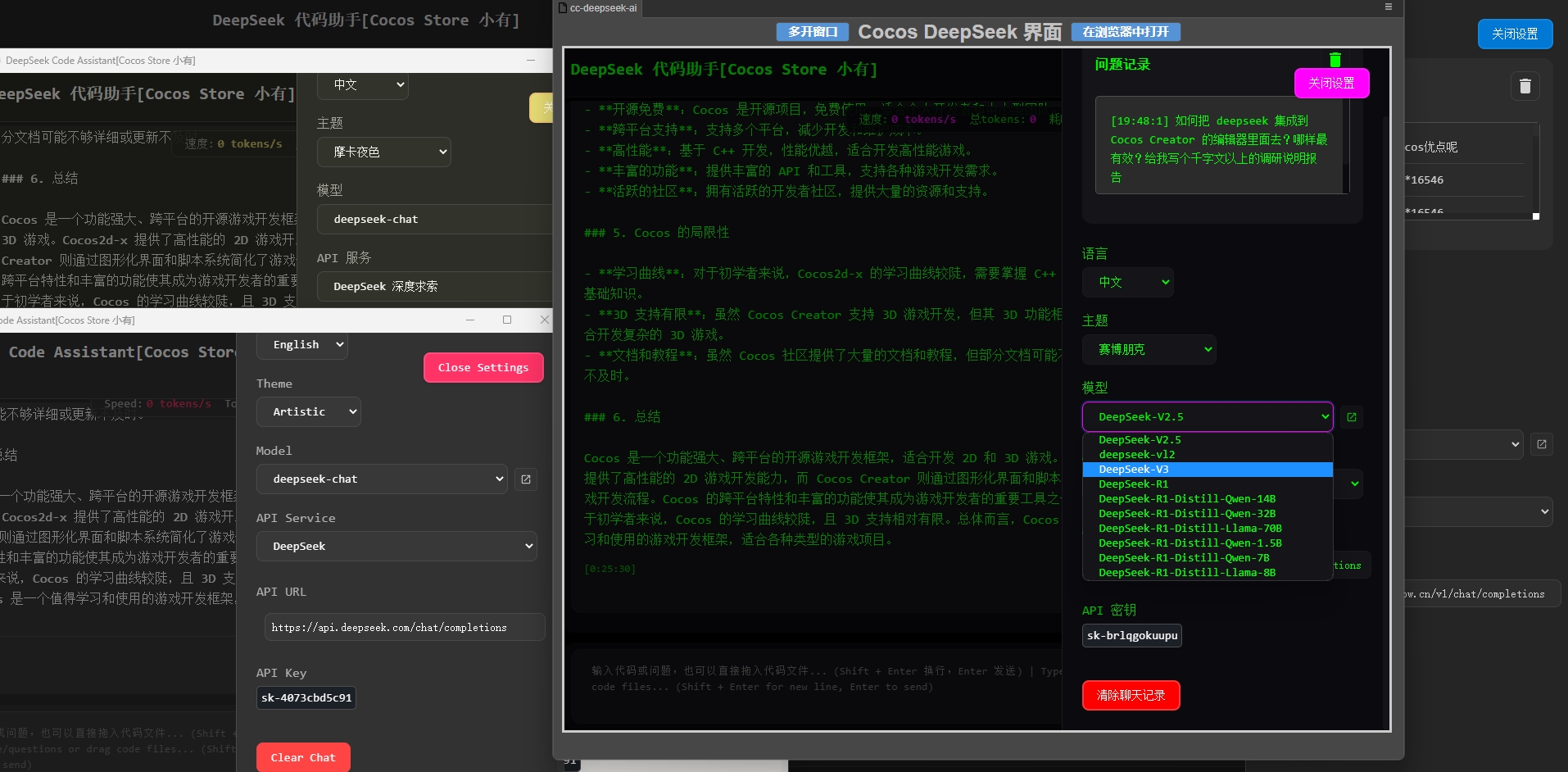Click the 问题记录 heading

1122,64
